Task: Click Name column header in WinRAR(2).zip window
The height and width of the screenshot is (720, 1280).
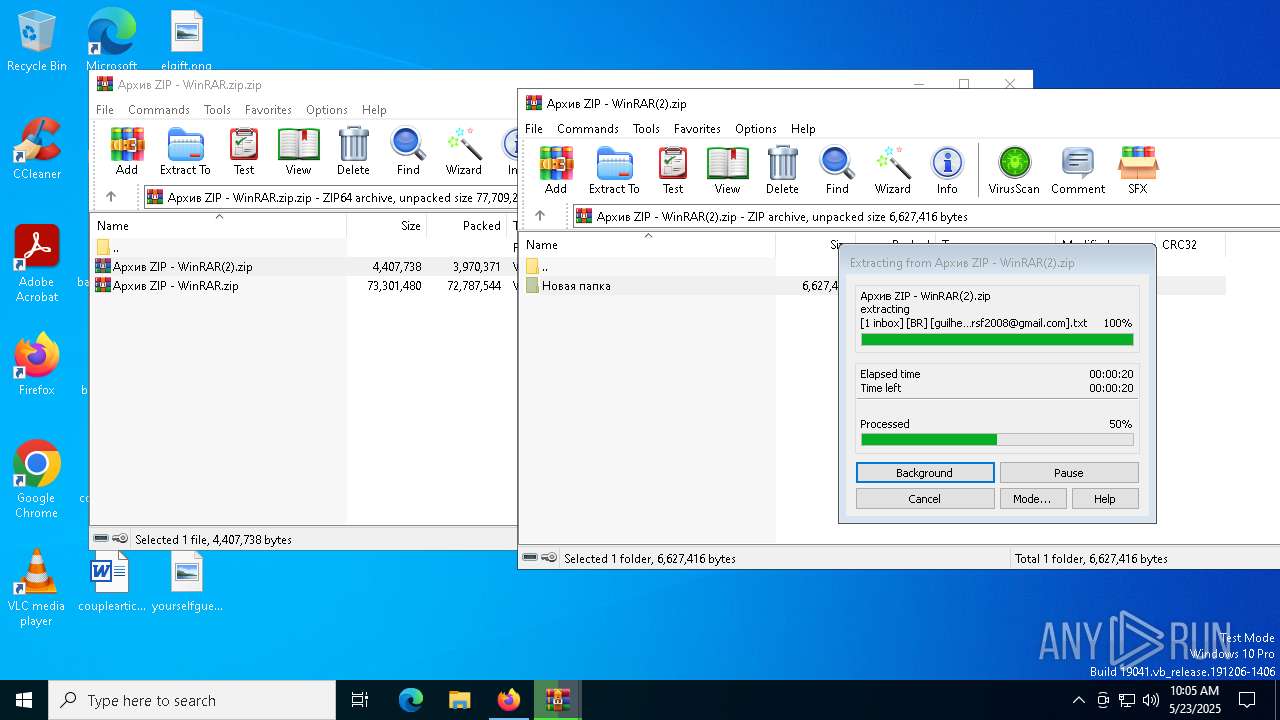Action: pyautogui.click(x=648, y=245)
